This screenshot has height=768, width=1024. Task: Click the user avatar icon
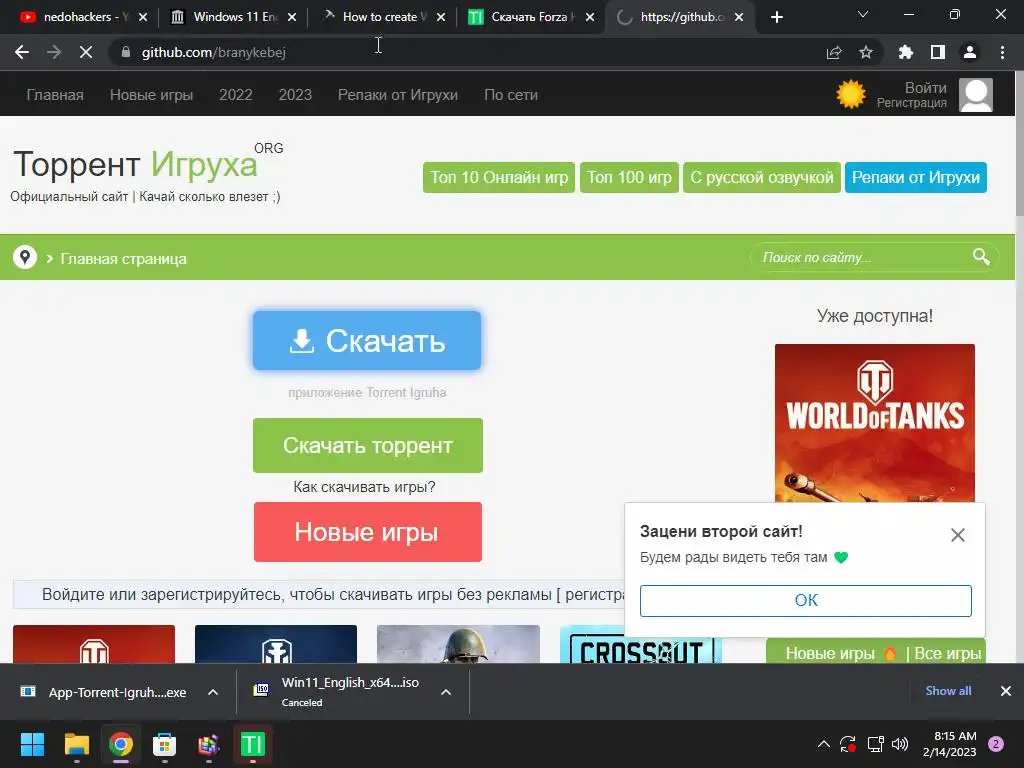pyautogui.click(x=976, y=95)
